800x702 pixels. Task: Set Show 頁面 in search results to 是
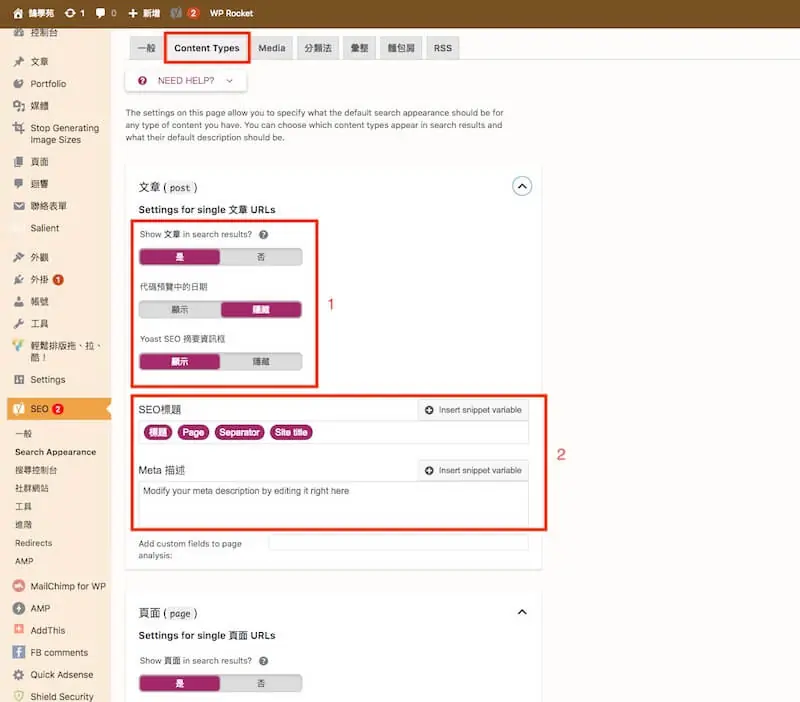[180, 683]
